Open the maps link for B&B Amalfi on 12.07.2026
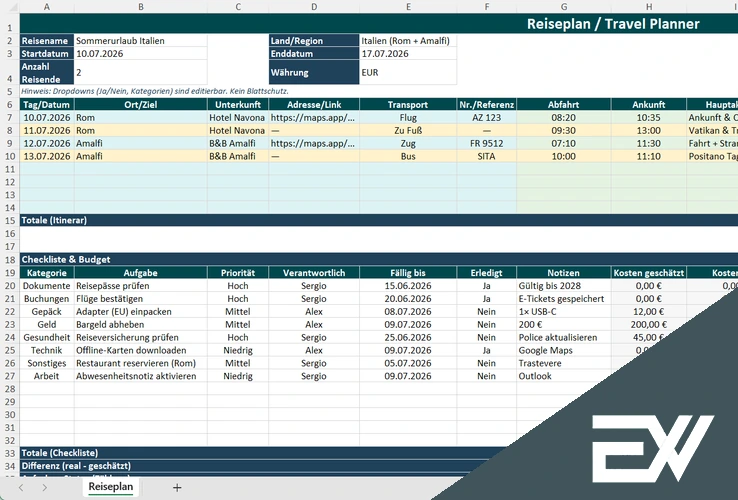Image resolution: width=738 pixels, height=500 pixels. (313, 143)
